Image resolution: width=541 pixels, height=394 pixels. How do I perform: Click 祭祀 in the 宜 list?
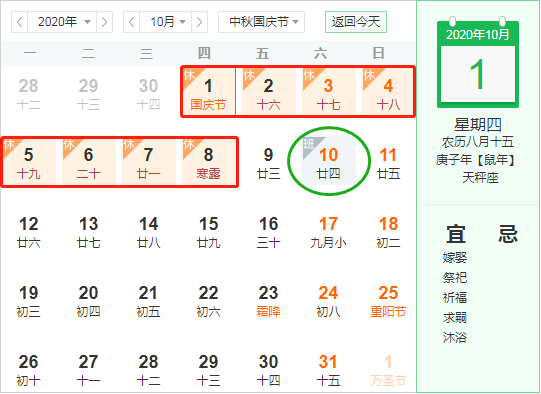point(455,277)
